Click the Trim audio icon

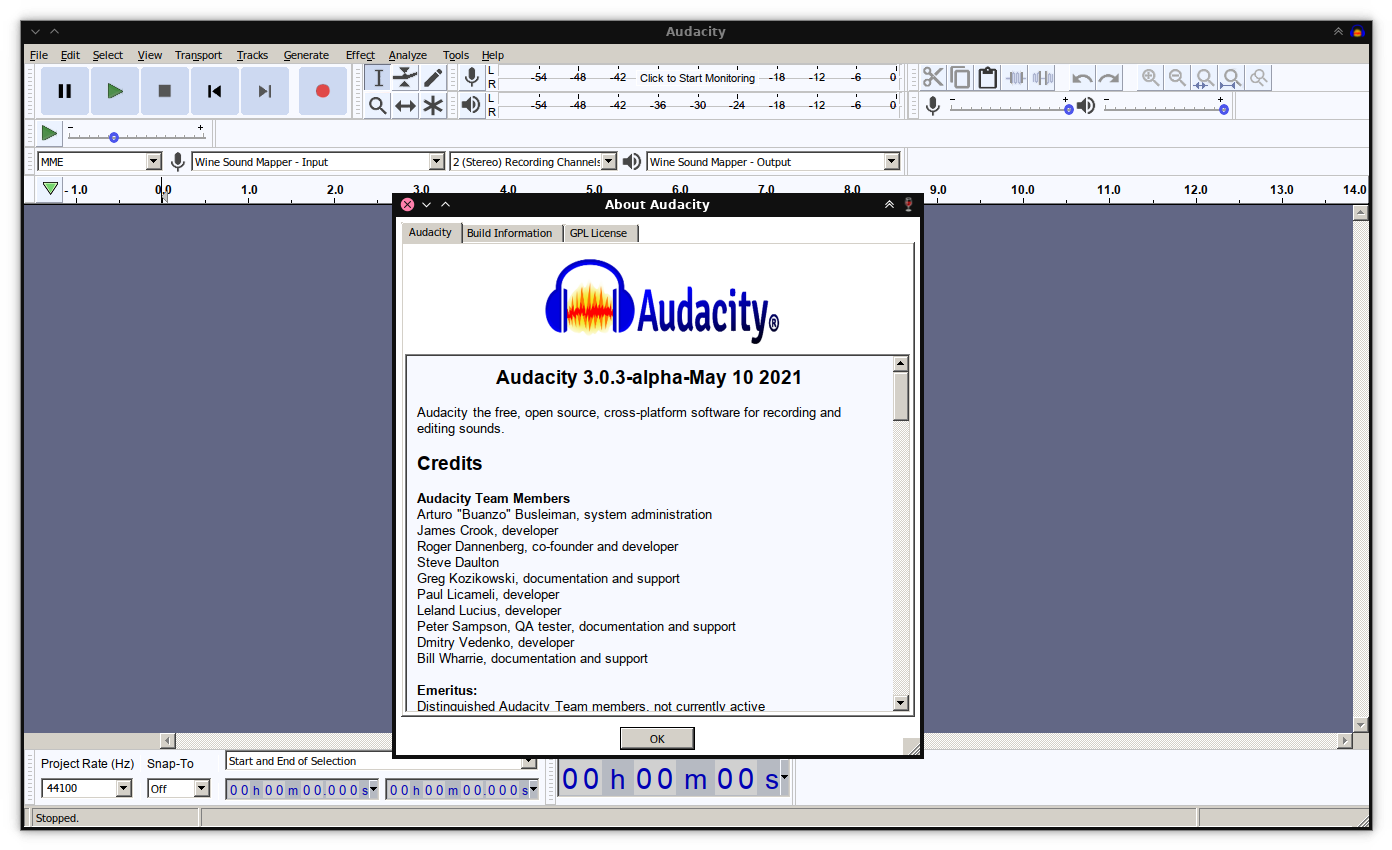(1016, 78)
